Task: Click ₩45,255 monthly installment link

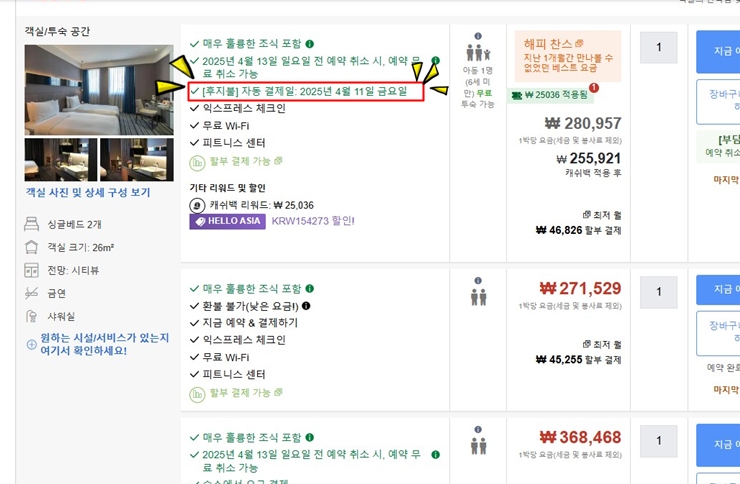Action: click(x=578, y=359)
